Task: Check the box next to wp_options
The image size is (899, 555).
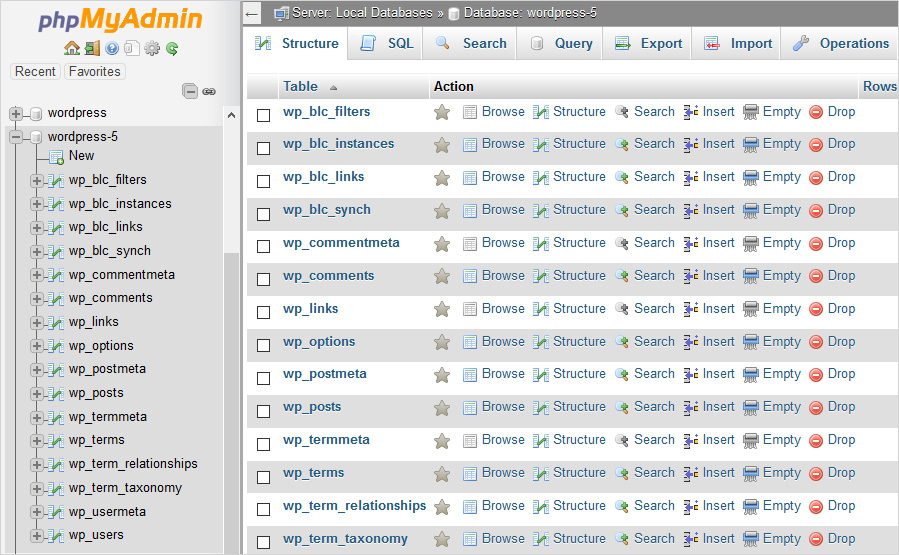Action: tap(264, 346)
